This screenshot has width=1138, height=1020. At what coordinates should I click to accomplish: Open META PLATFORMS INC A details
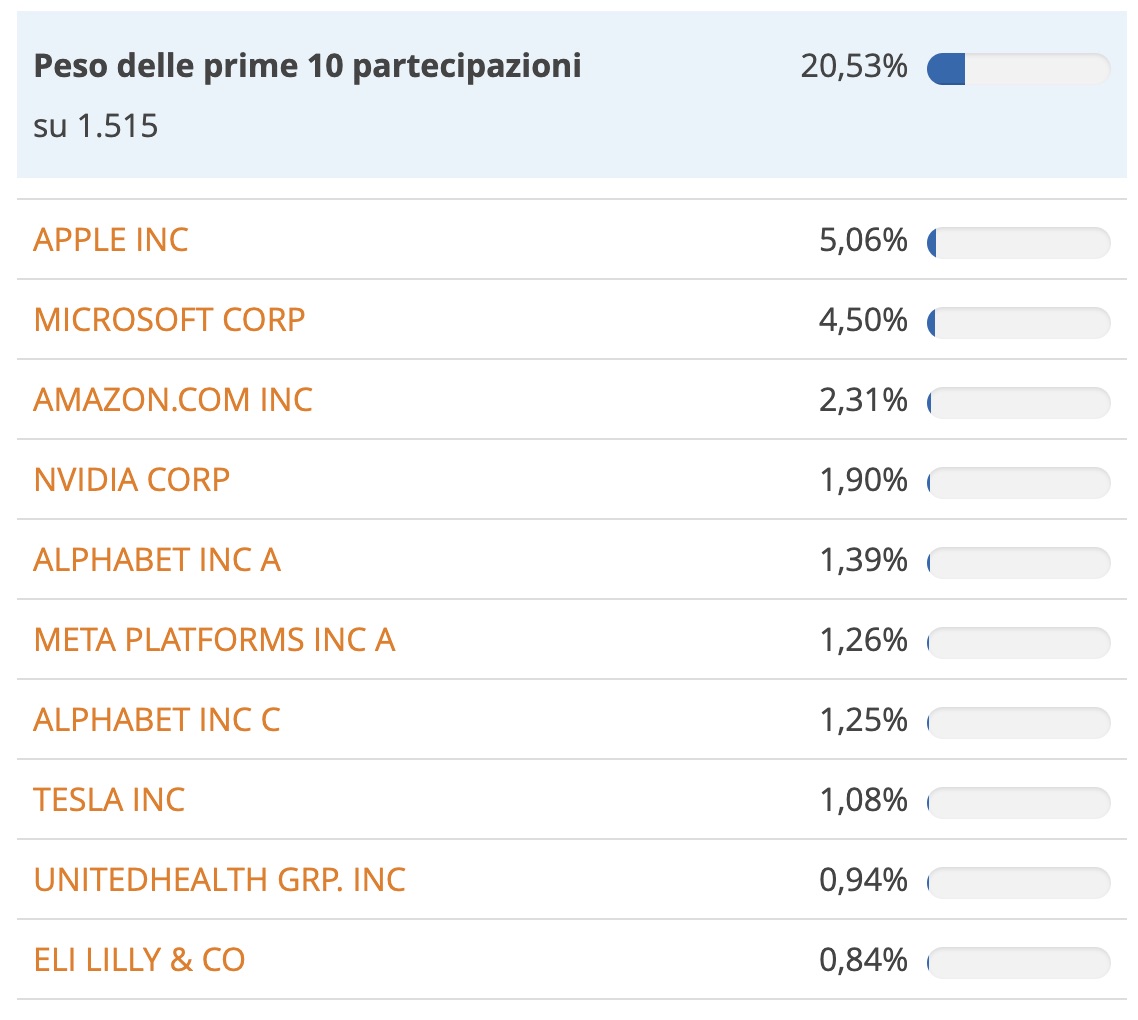click(213, 641)
